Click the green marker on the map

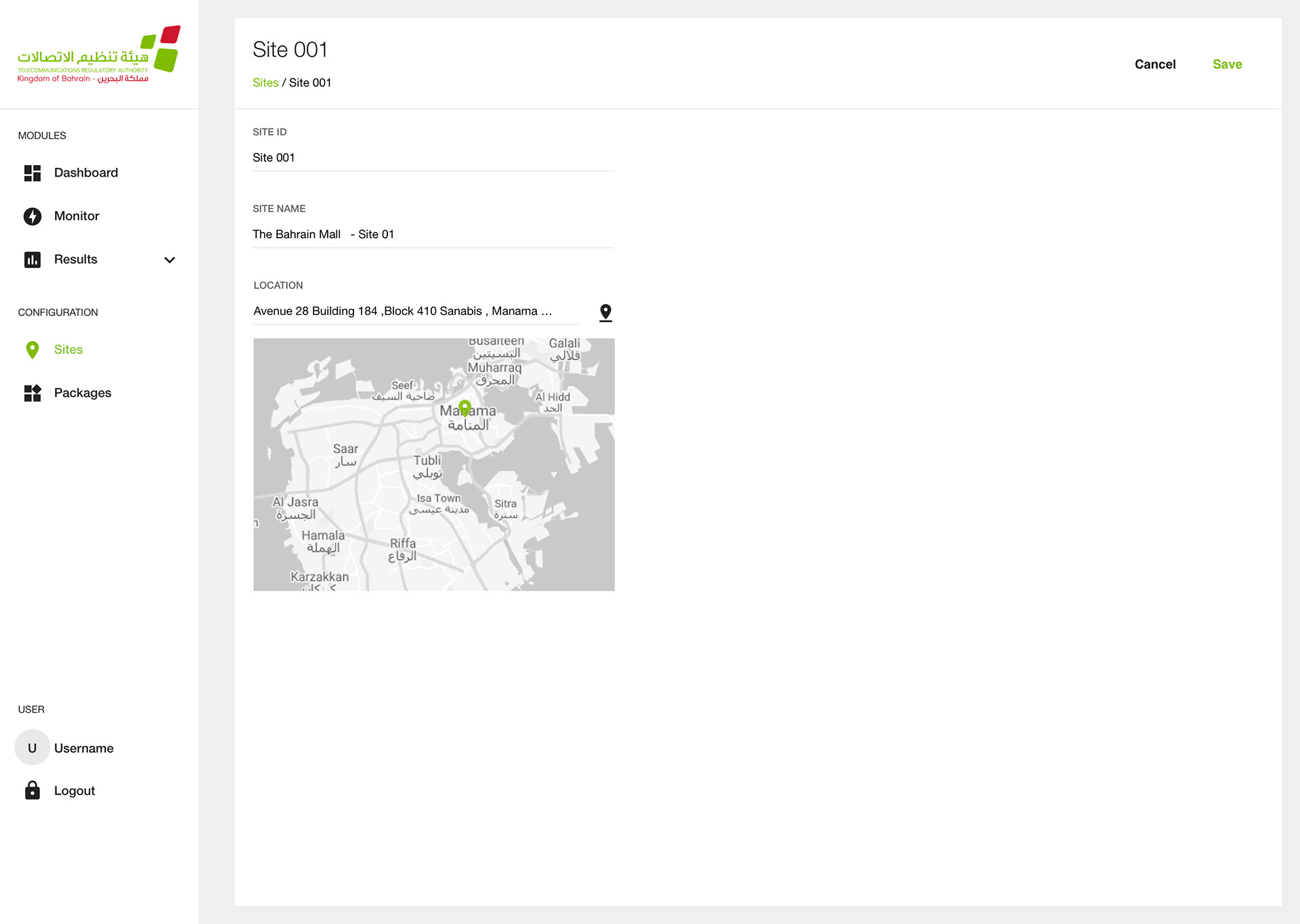tap(464, 408)
